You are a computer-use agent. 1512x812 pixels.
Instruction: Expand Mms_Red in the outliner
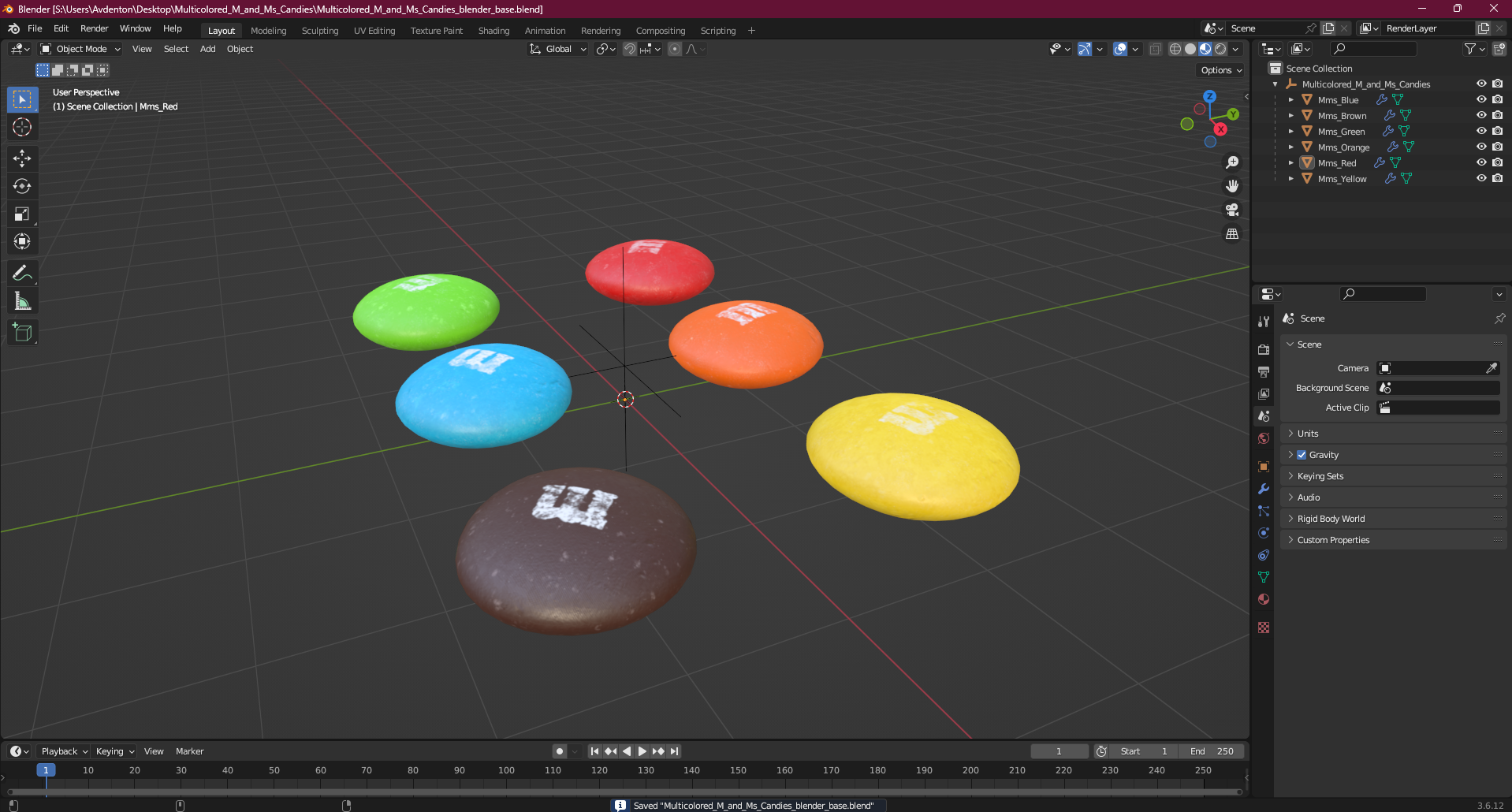[x=1290, y=163]
